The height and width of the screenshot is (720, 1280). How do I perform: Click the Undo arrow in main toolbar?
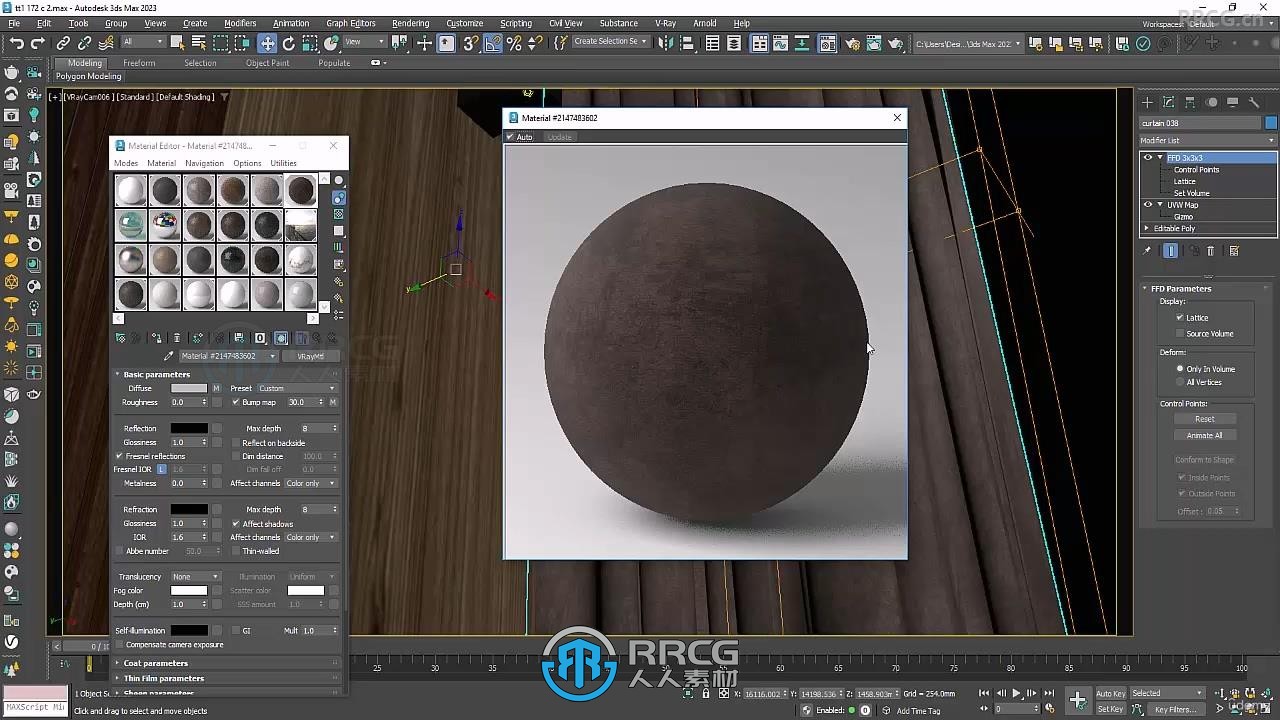coord(17,43)
